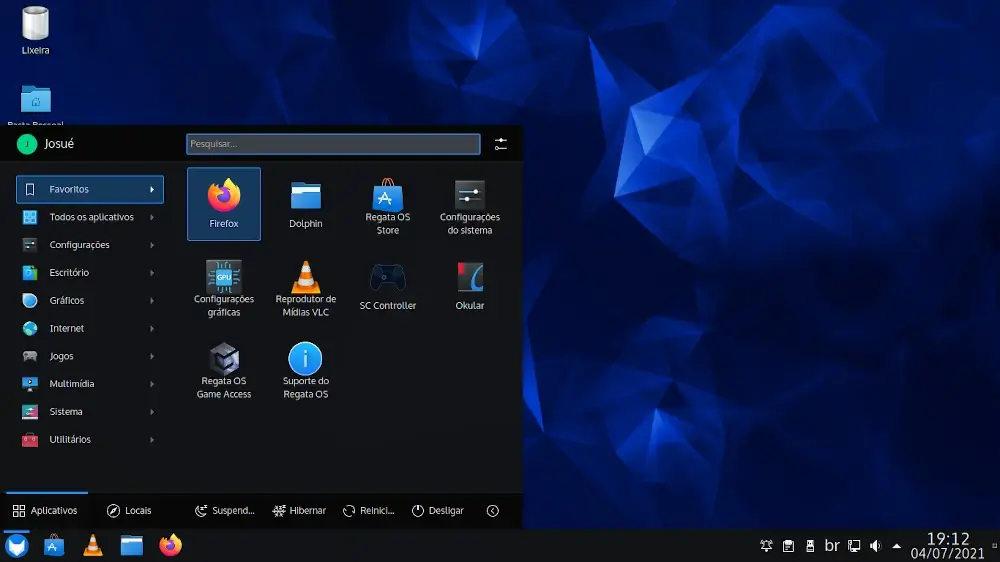Screen dimensions: 1000x562
Task: Open Regata OS Game Access
Action: [x=224, y=367]
